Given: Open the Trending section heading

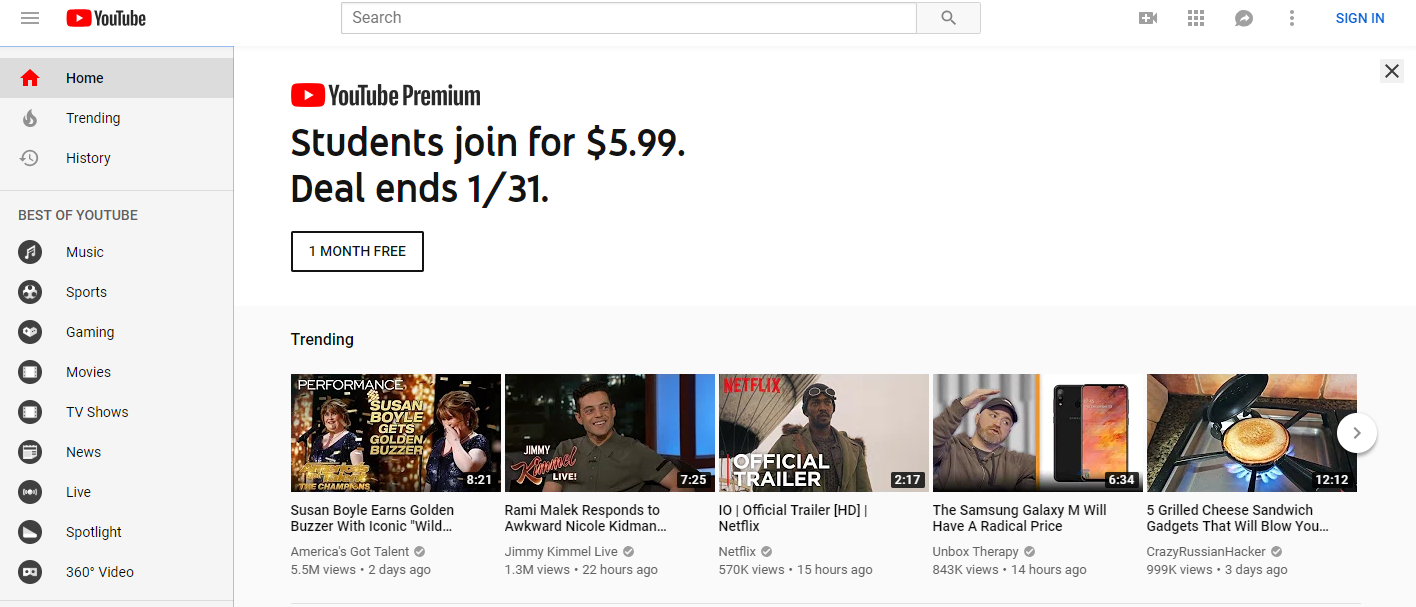Looking at the screenshot, I should click(322, 339).
